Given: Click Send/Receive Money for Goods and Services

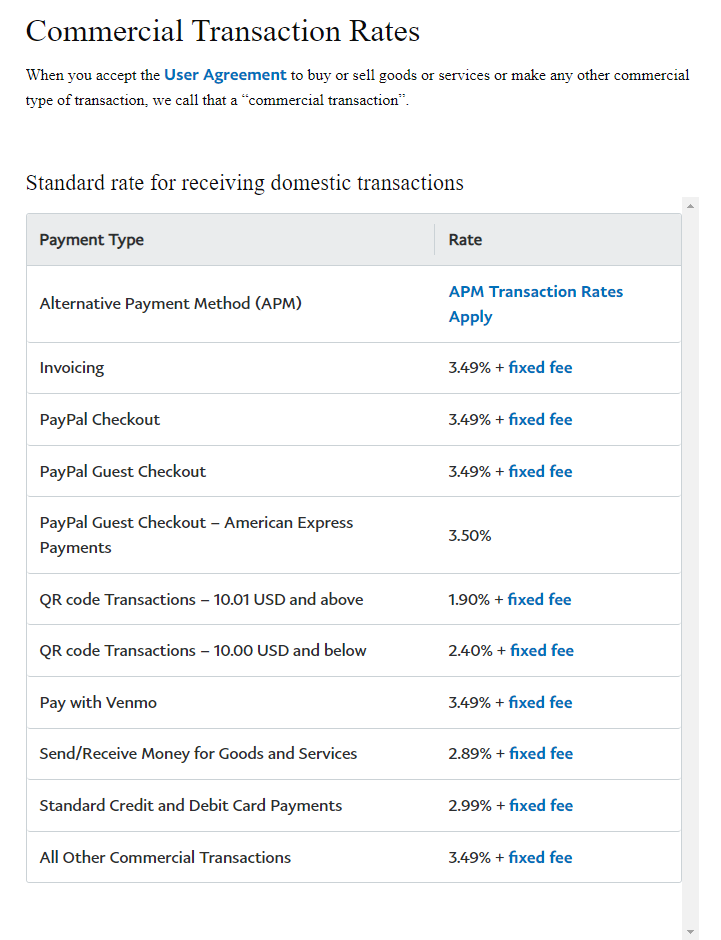Looking at the screenshot, I should pyautogui.click(x=198, y=754).
